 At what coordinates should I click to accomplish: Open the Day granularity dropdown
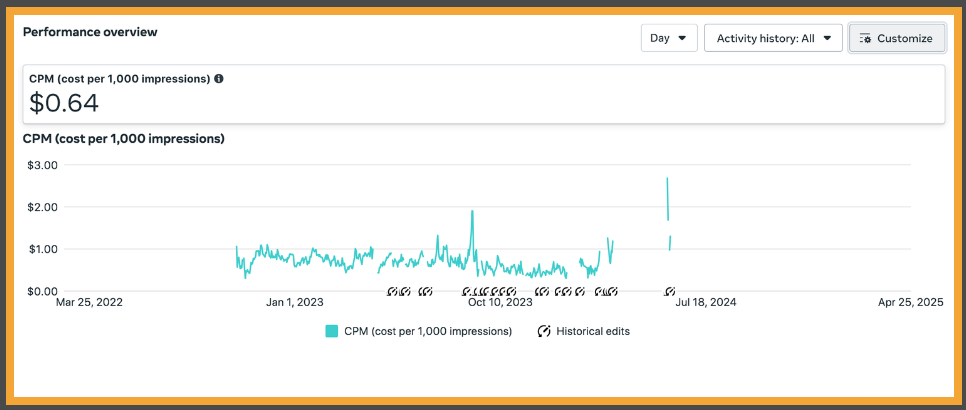pos(669,38)
